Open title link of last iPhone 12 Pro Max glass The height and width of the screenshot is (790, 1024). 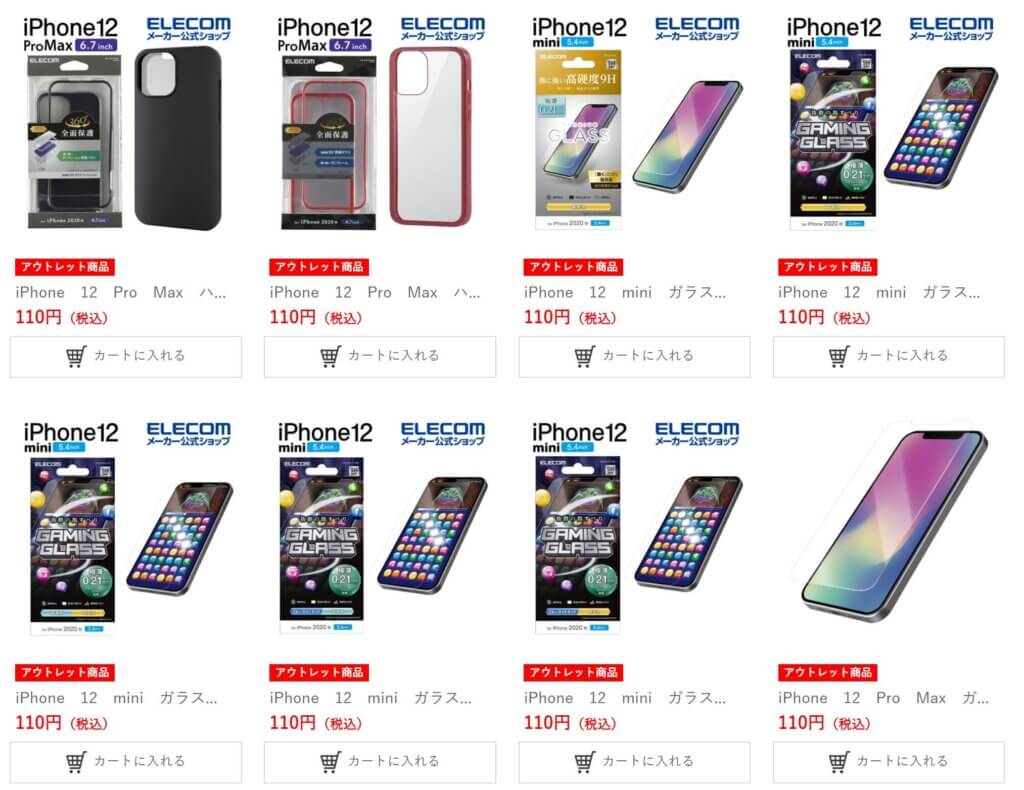coord(884,698)
